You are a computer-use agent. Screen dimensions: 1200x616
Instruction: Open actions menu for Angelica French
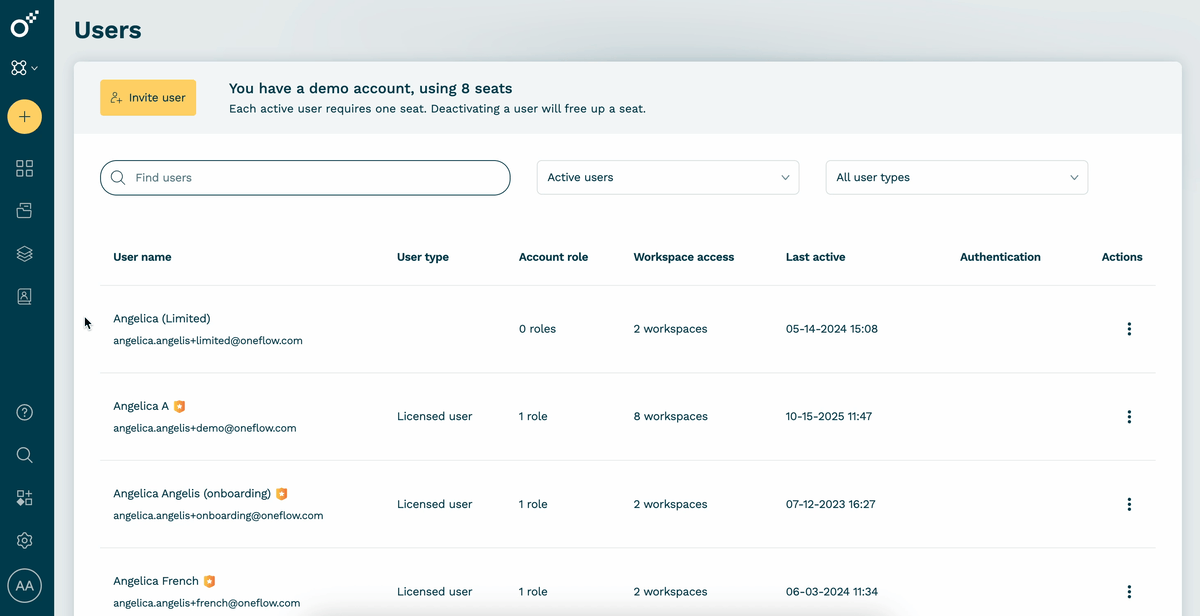click(1129, 592)
